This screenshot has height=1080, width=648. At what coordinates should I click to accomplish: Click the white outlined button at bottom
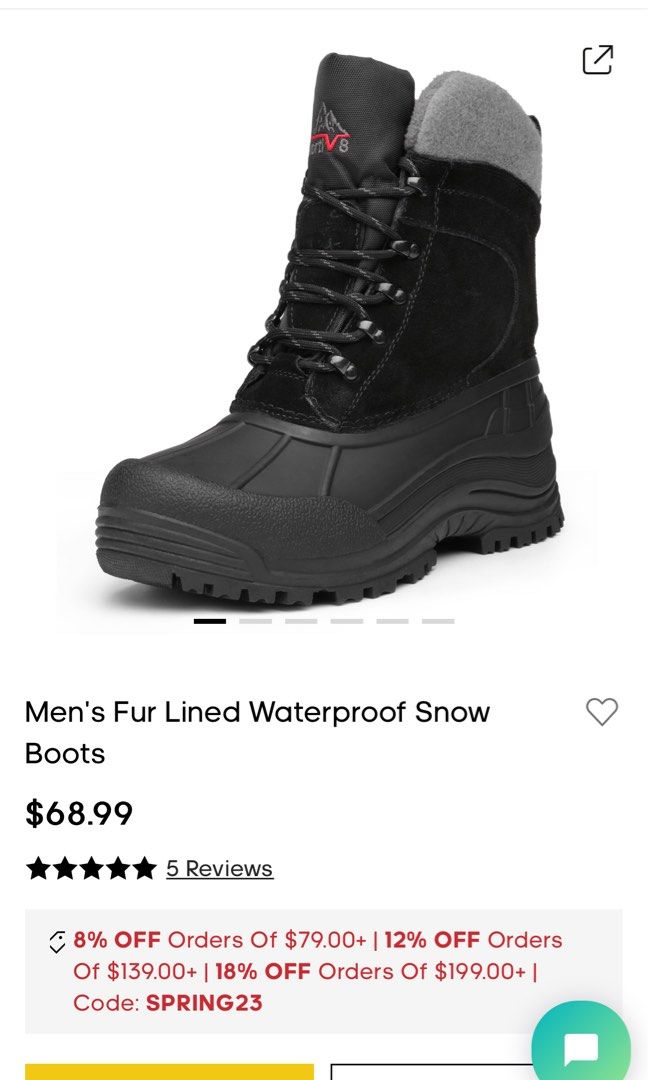[432, 1072]
